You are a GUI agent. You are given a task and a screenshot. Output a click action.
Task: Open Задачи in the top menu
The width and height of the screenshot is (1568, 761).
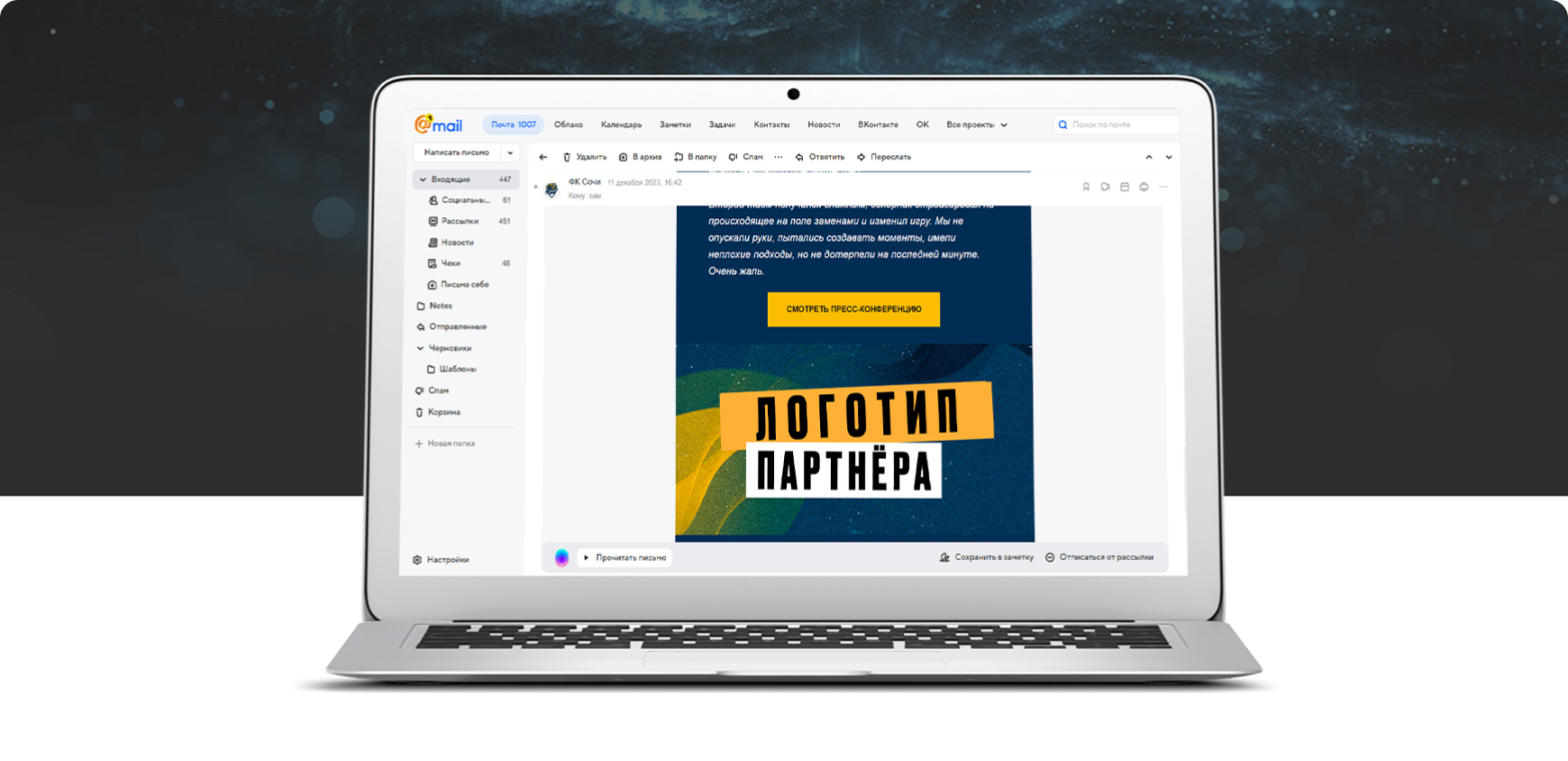pos(722,124)
